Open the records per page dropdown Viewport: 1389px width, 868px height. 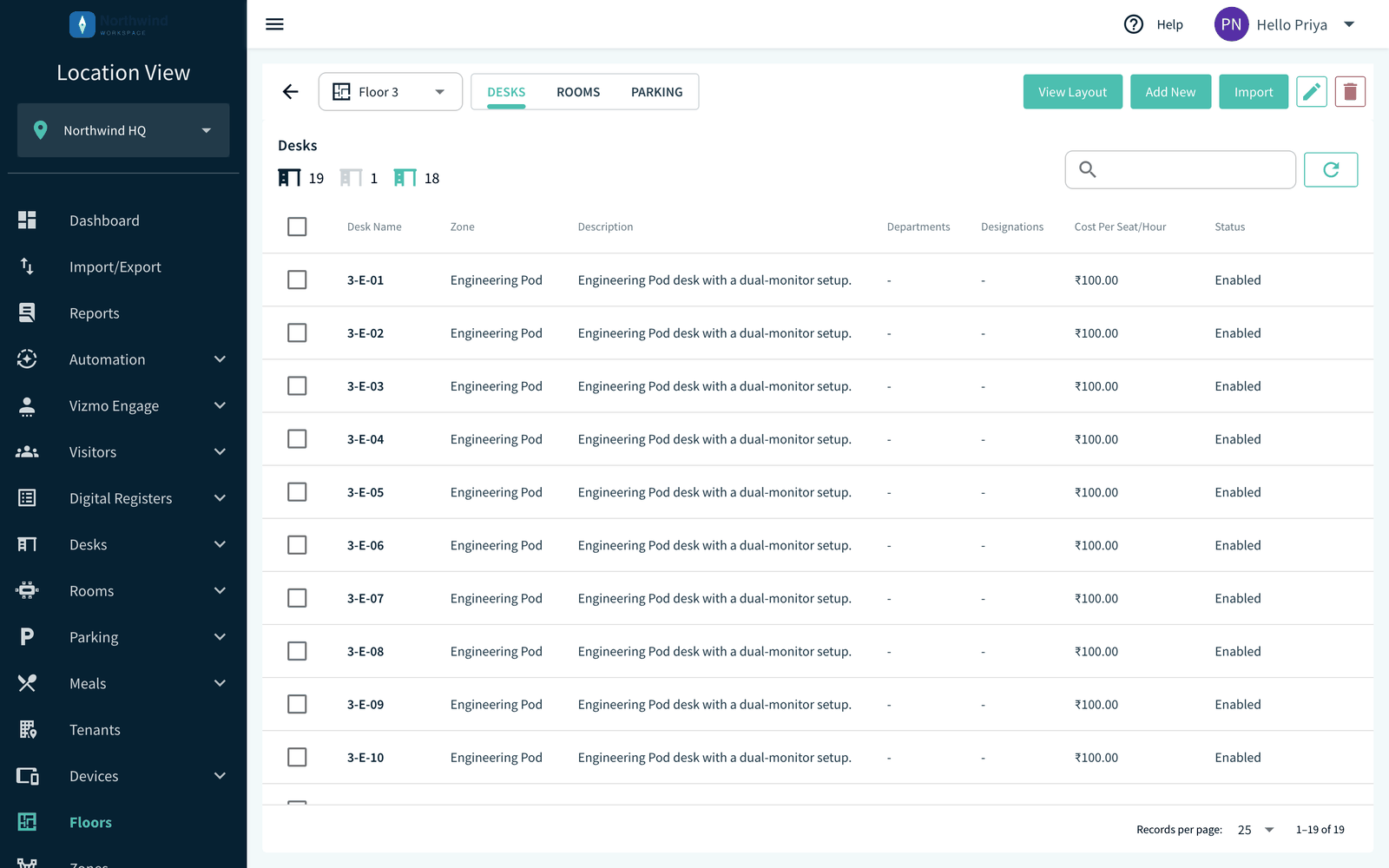(x=1256, y=830)
